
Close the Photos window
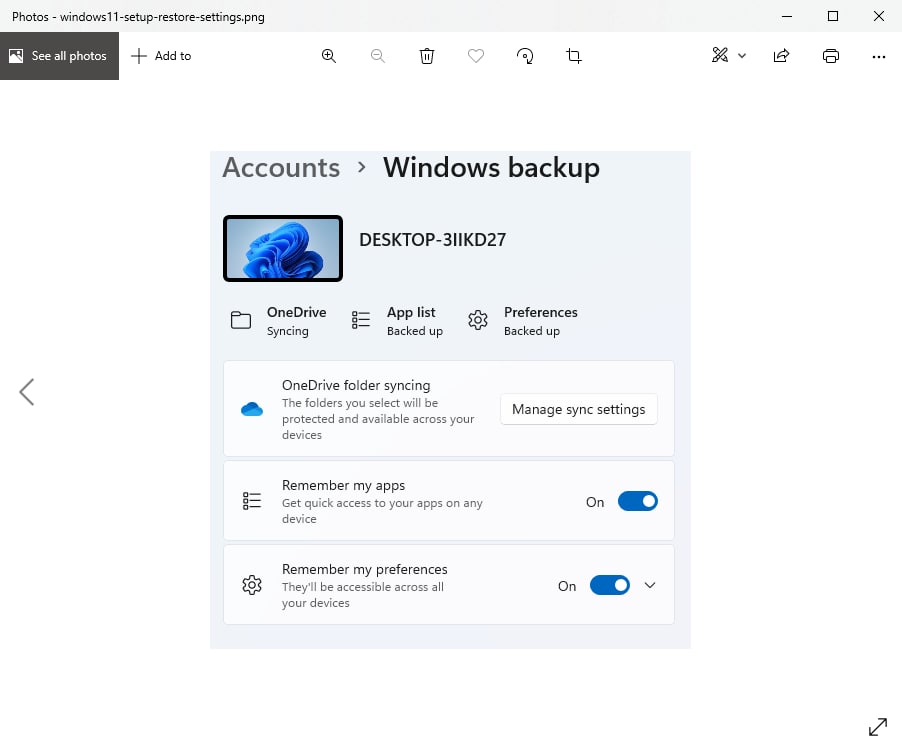click(x=879, y=16)
